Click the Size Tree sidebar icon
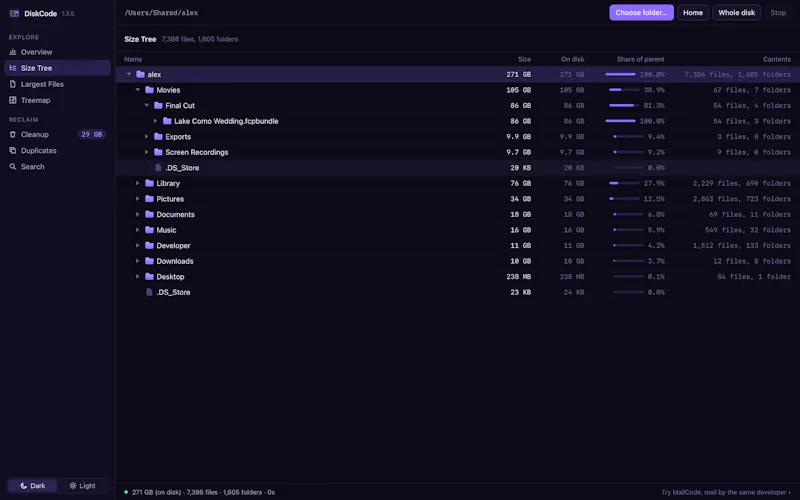Viewport: 800px width, 500px height. pos(13,68)
